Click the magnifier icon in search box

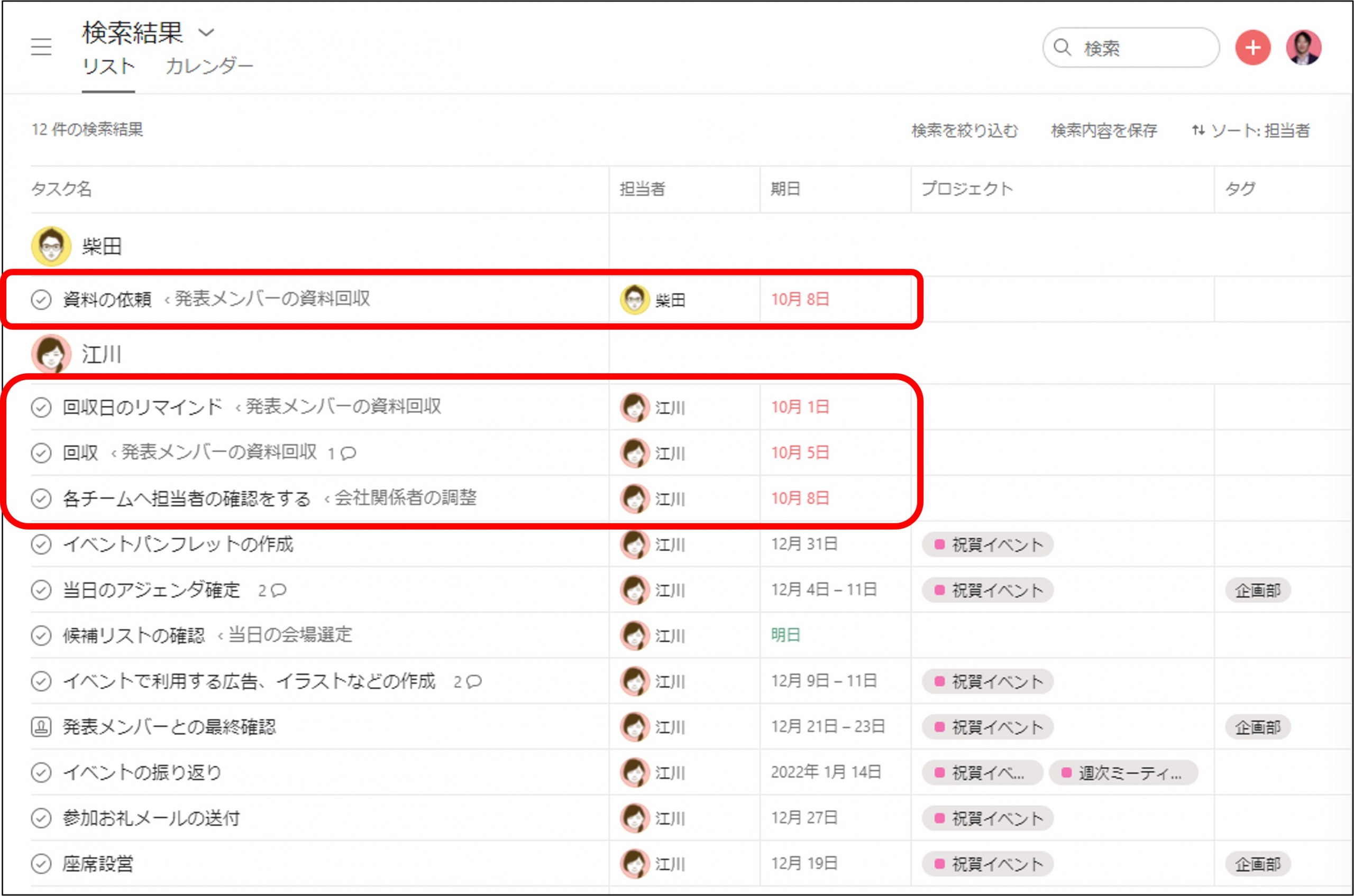(x=1062, y=48)
